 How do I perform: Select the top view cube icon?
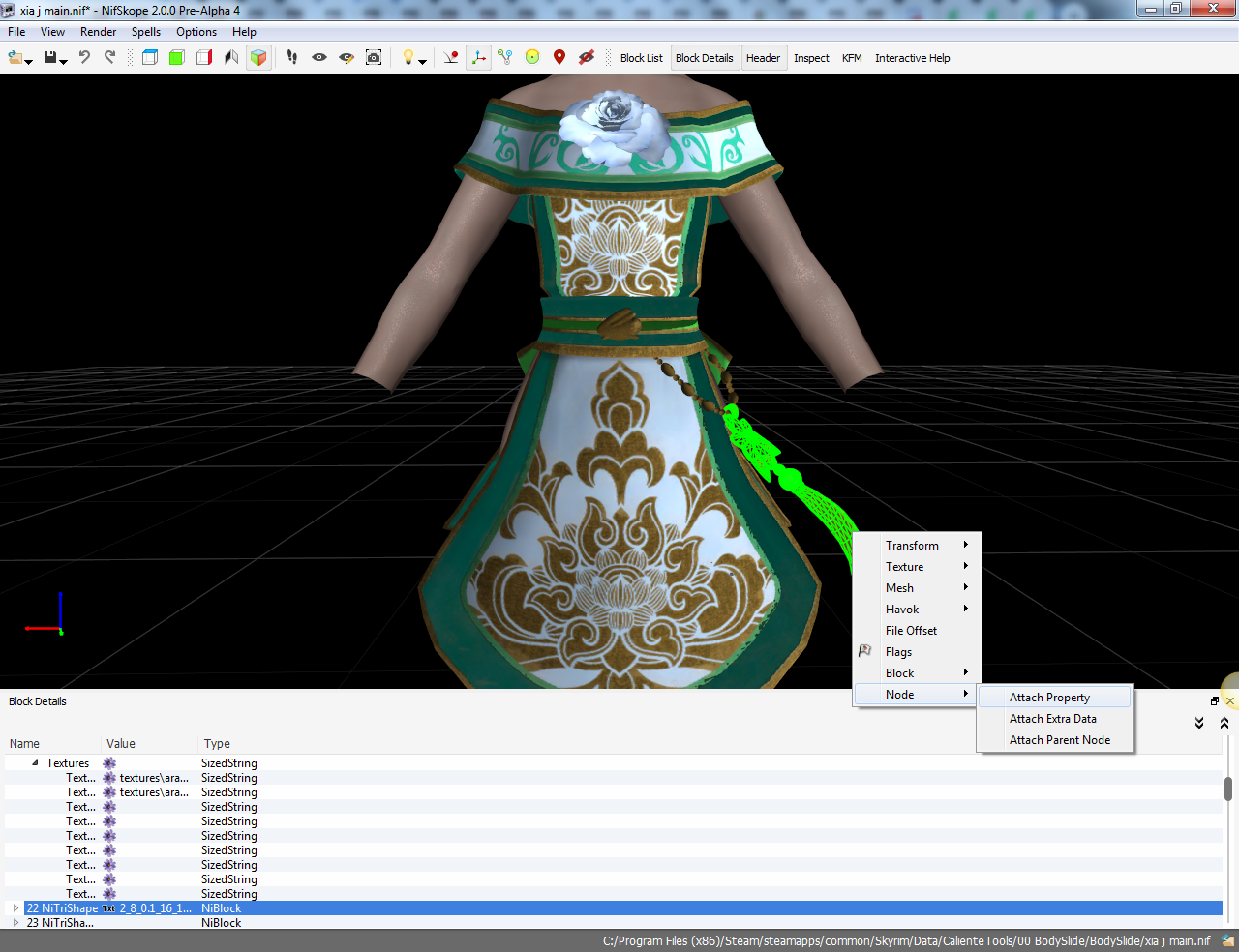pos(150,58)
